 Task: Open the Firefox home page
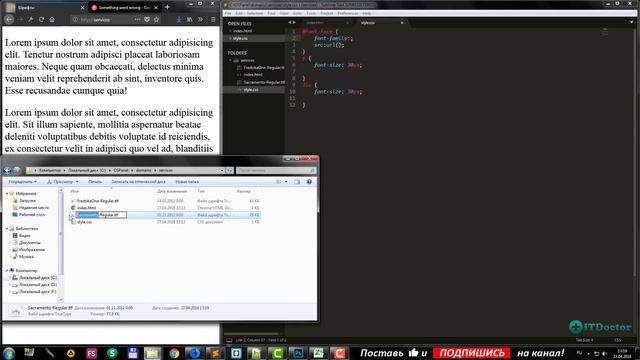click(x=52, y=19)
